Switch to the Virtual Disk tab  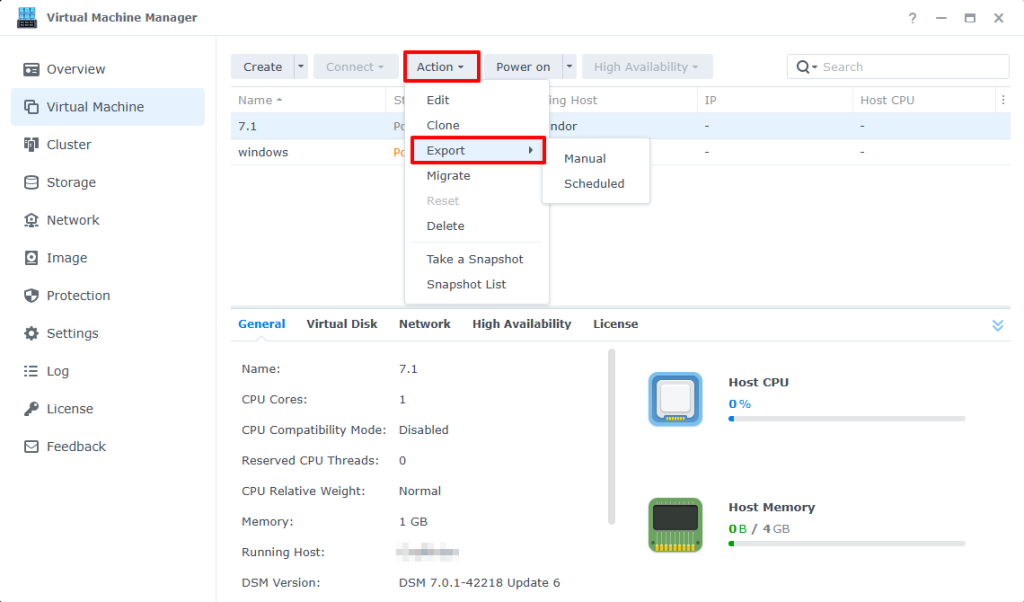pyautogui.click(x=342, y=324)
